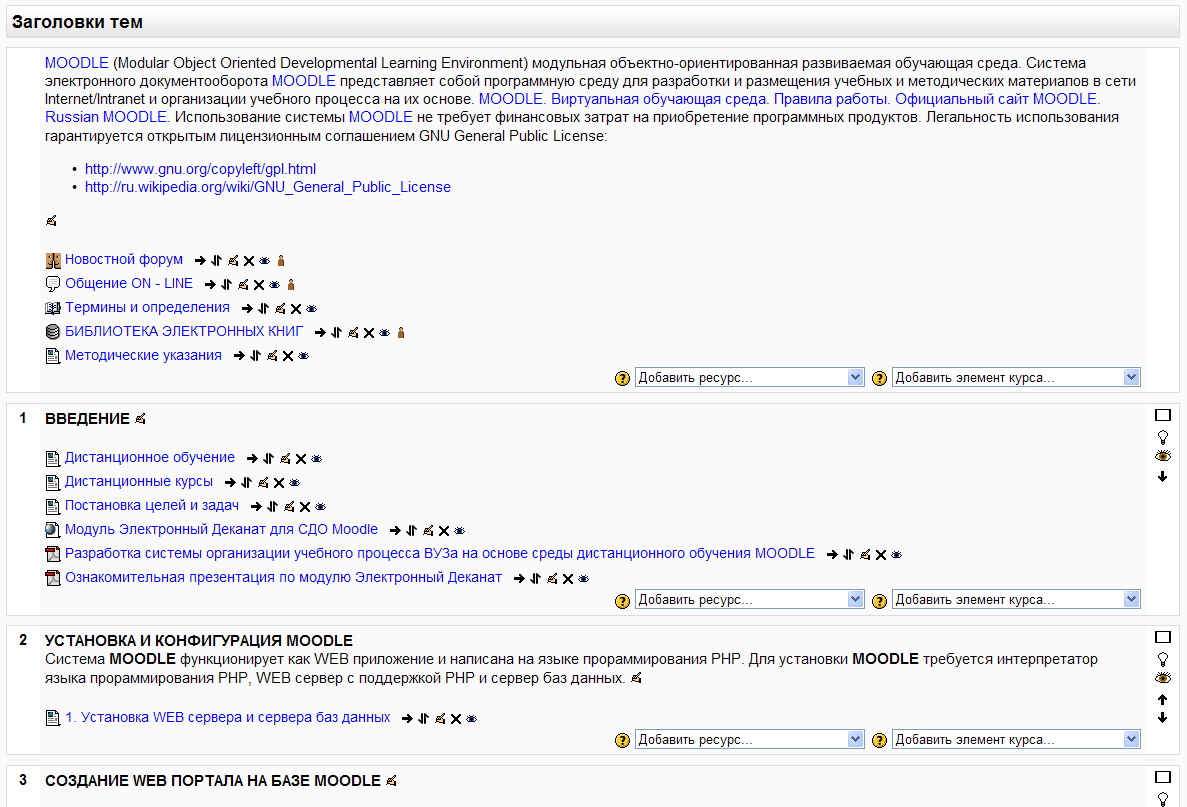Viewport: 1187px width, 807px height.
Task: Move topic 2 УСТАНОВКА up
Action: pos(1163,700)
